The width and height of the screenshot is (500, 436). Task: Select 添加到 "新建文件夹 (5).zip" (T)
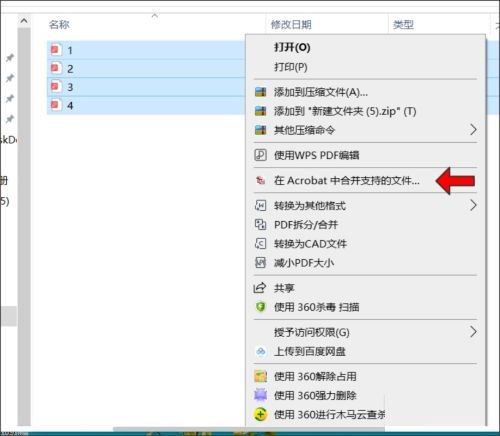(366, 111)
